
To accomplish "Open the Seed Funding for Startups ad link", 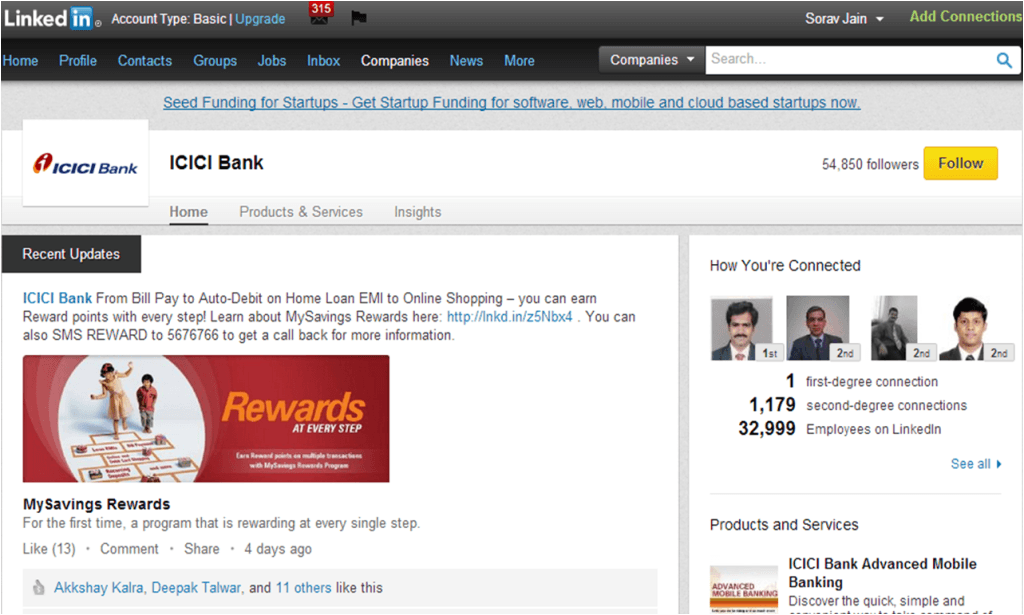I will (x=511, y=102).
